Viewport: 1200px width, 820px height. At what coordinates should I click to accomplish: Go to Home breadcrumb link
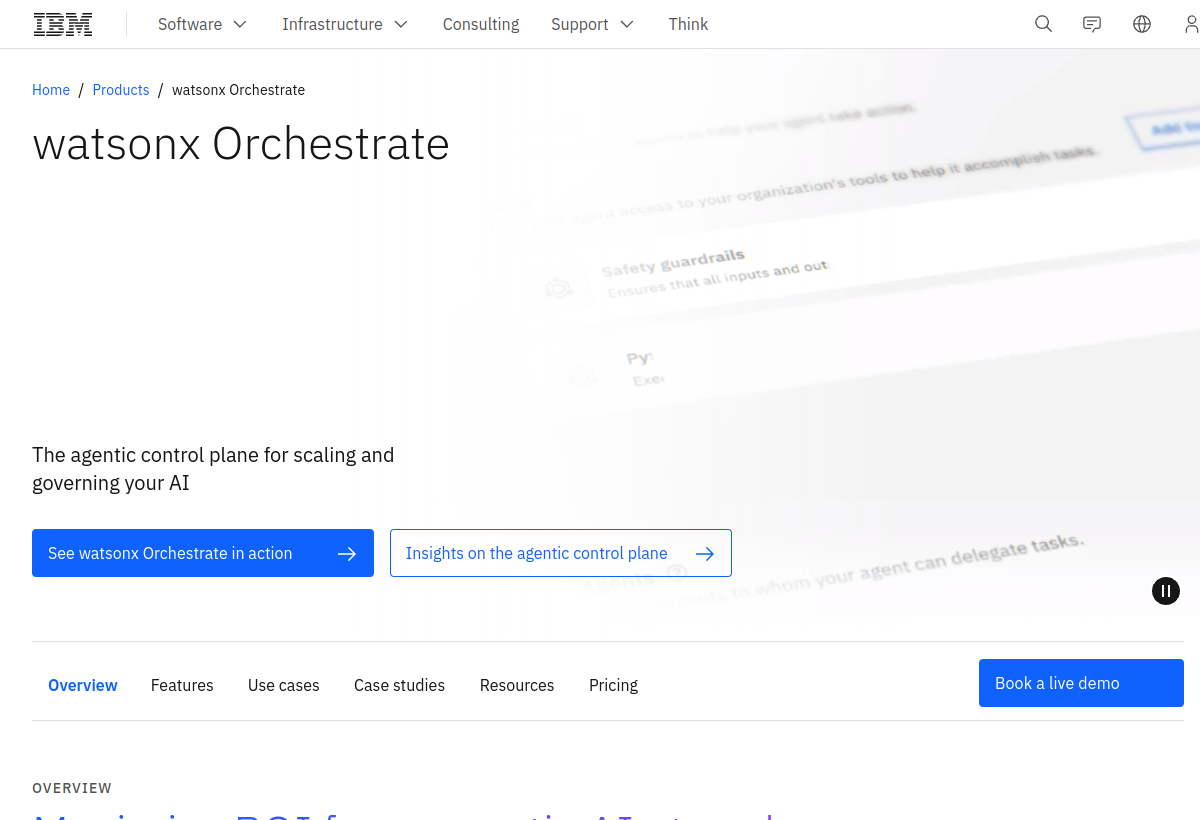(x=51, y=90)
